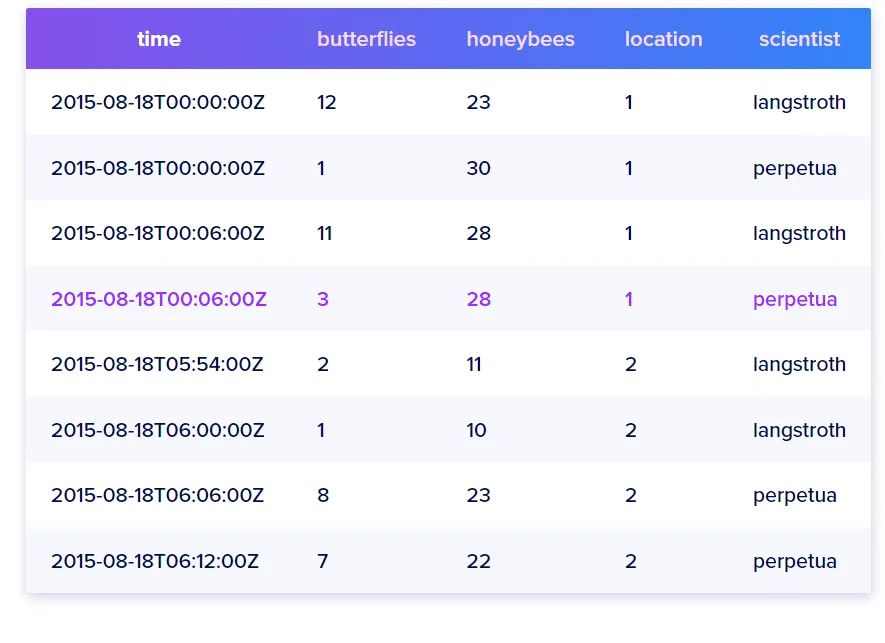885x643 pixels.
Task: Click the highlighted purple perpetua cell
Action: pyautogui.click(x=795, y=299)
